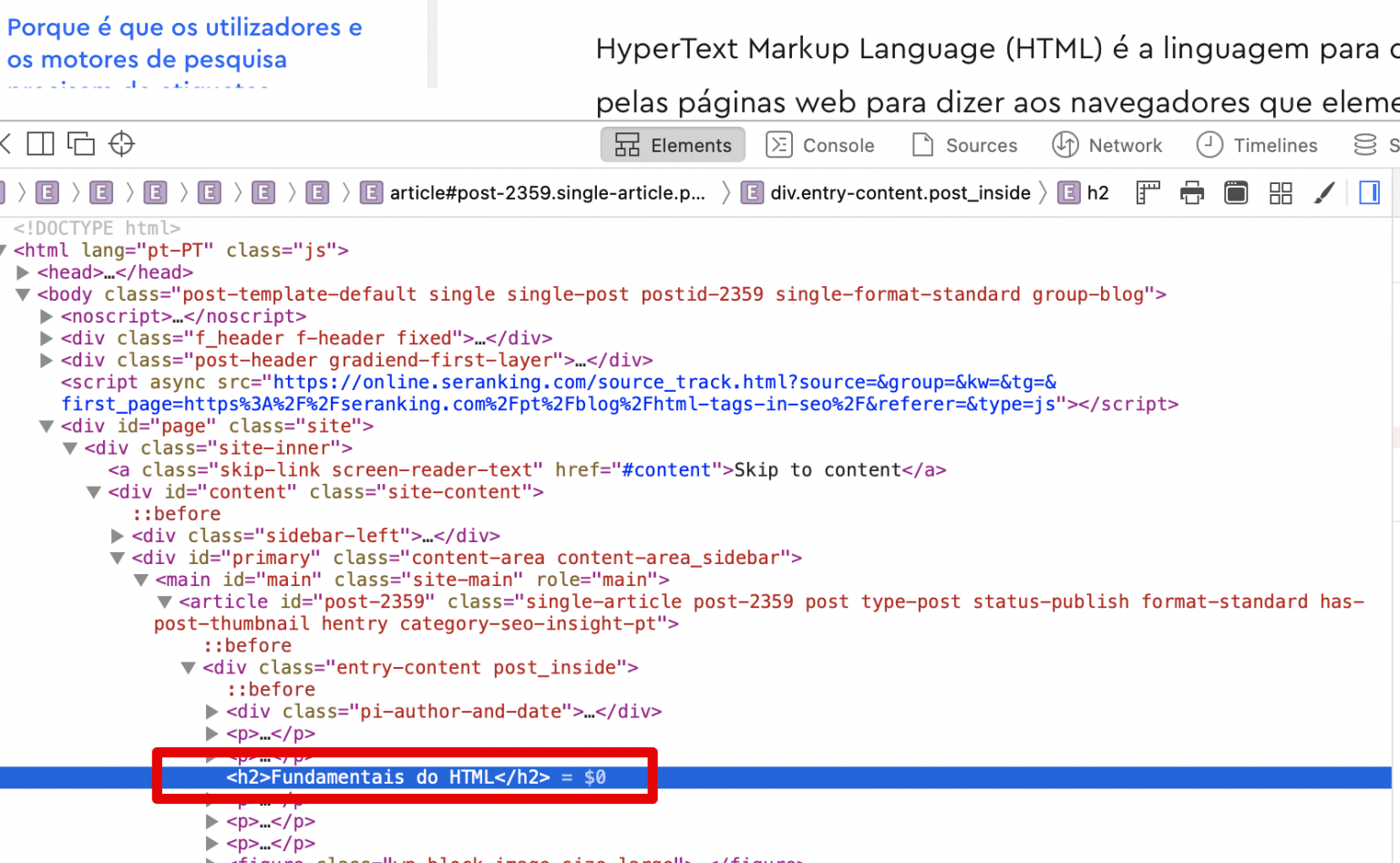Enable paint flashing brush icon

click(x=1324, y=192)
